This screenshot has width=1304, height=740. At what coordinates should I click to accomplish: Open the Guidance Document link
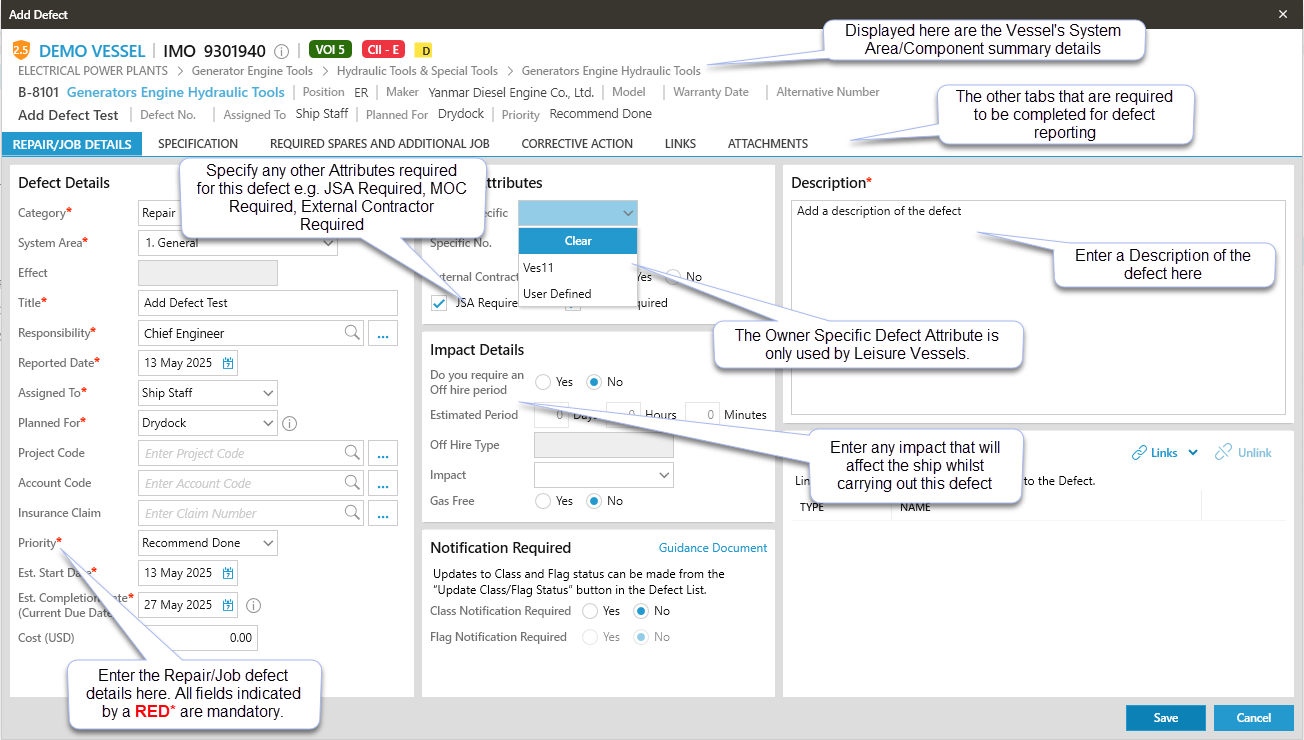tap(713, 548)
